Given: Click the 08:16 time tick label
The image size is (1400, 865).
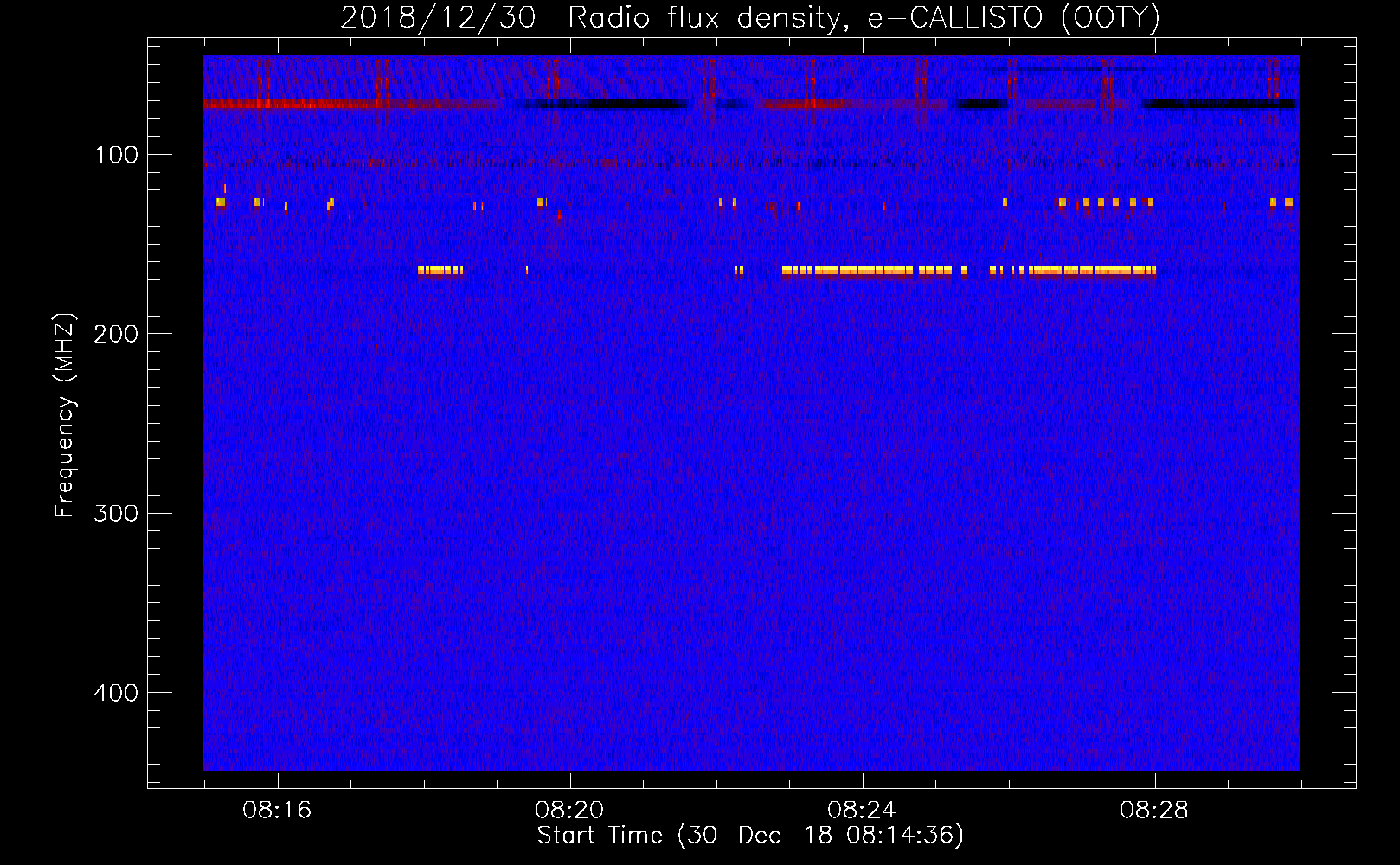Looking at the screenshot, I should pos(277,811).
